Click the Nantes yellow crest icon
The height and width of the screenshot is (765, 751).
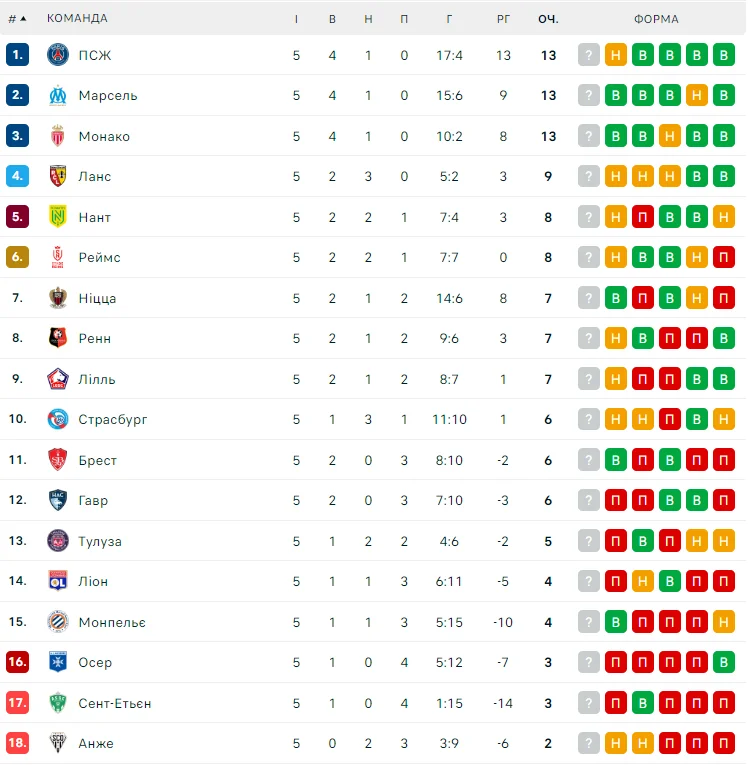coord(57,217)
